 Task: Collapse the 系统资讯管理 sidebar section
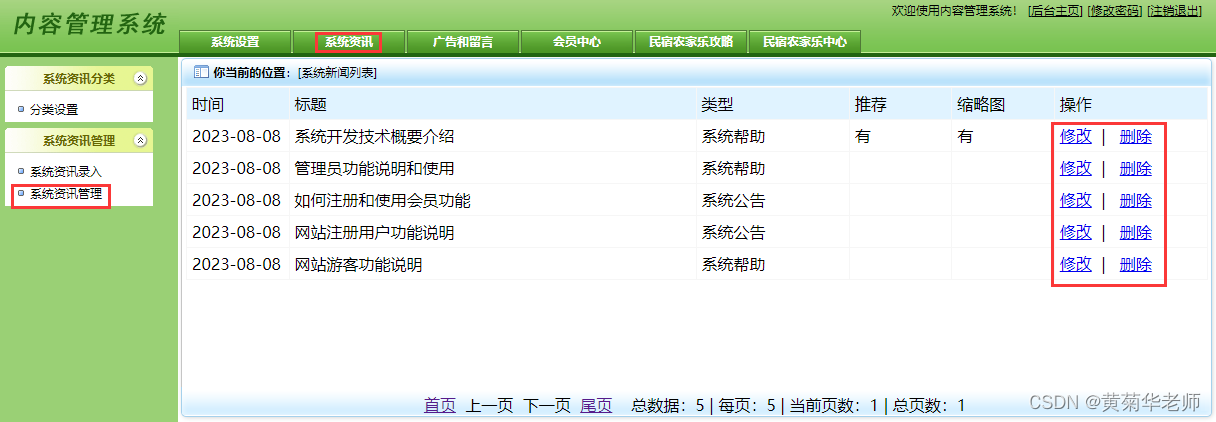point(141,141)
